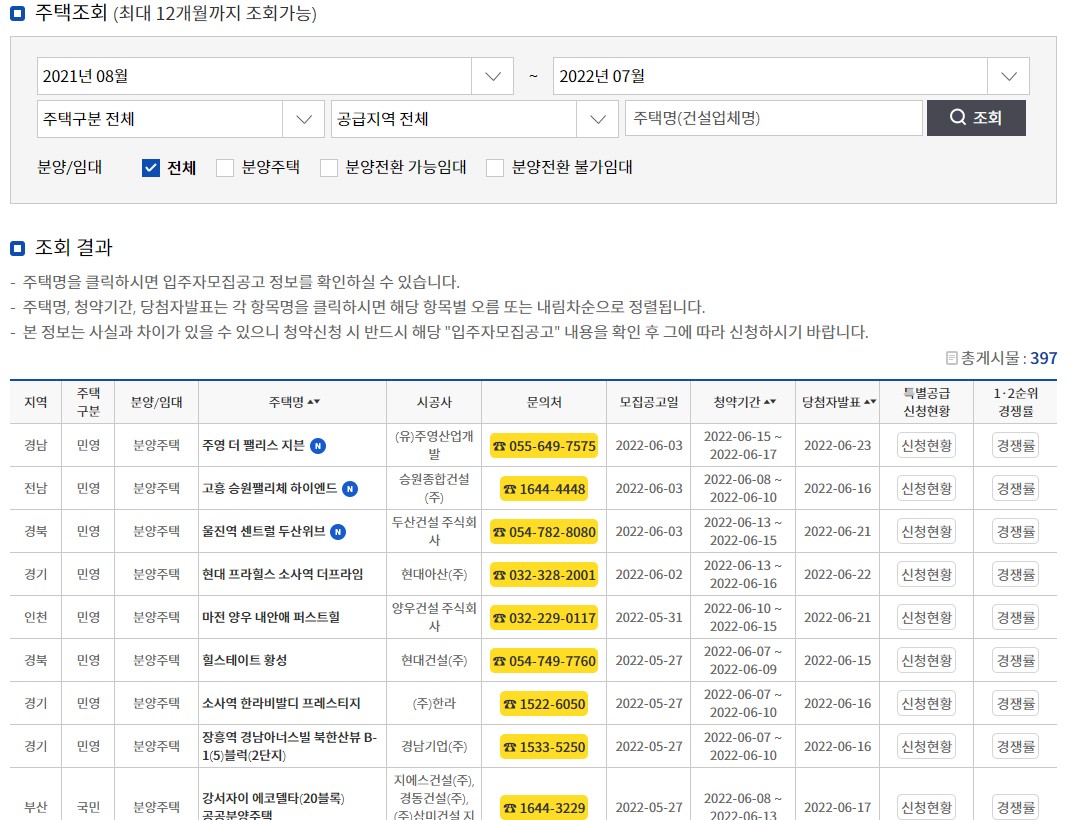The height and width of the screenshot is (820, 1074).
Task: Sort by 청약기간 column header
Action: pyautogui.click(x=744, y=402)
